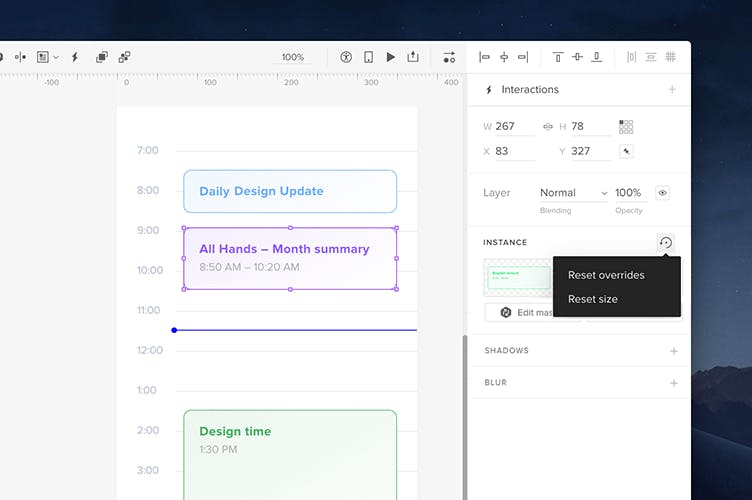Click the frame layout icon in toolbar

[x=43, y=57]
